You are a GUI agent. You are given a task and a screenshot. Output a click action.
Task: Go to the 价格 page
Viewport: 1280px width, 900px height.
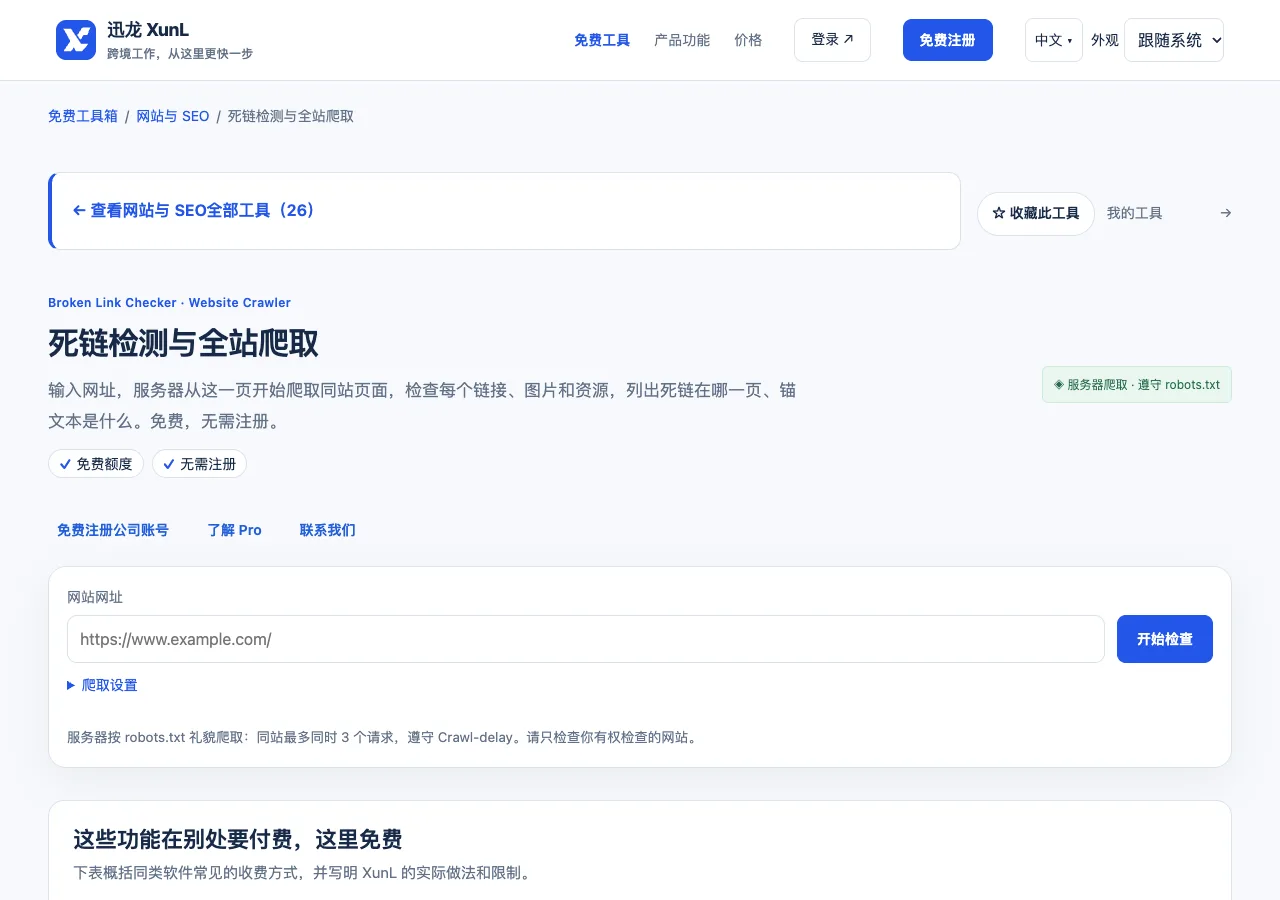coord(748,40)
